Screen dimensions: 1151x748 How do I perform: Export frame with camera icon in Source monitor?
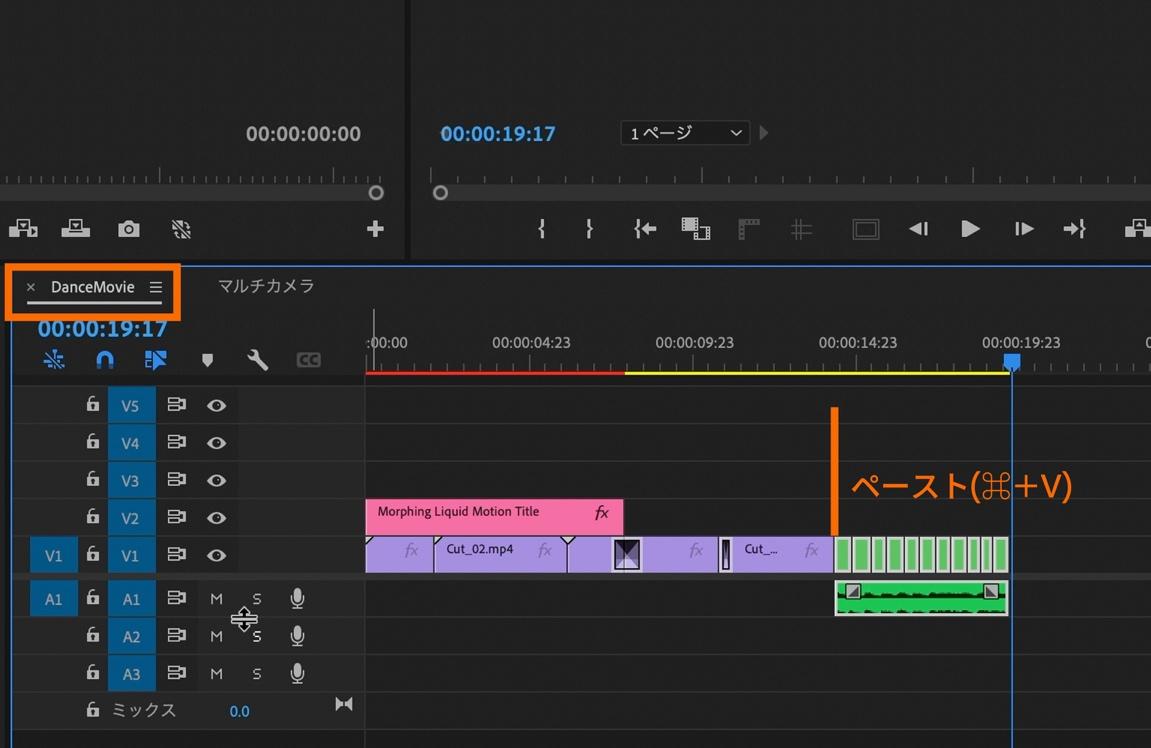pyautogui.click(x=128, y=229)
